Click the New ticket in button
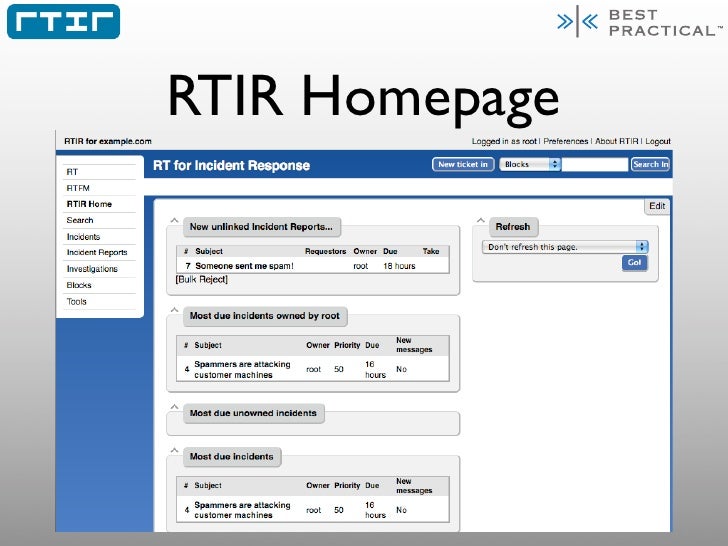This screenshot has width=728, height=546. pyautogui.click(x=463, y=164)
